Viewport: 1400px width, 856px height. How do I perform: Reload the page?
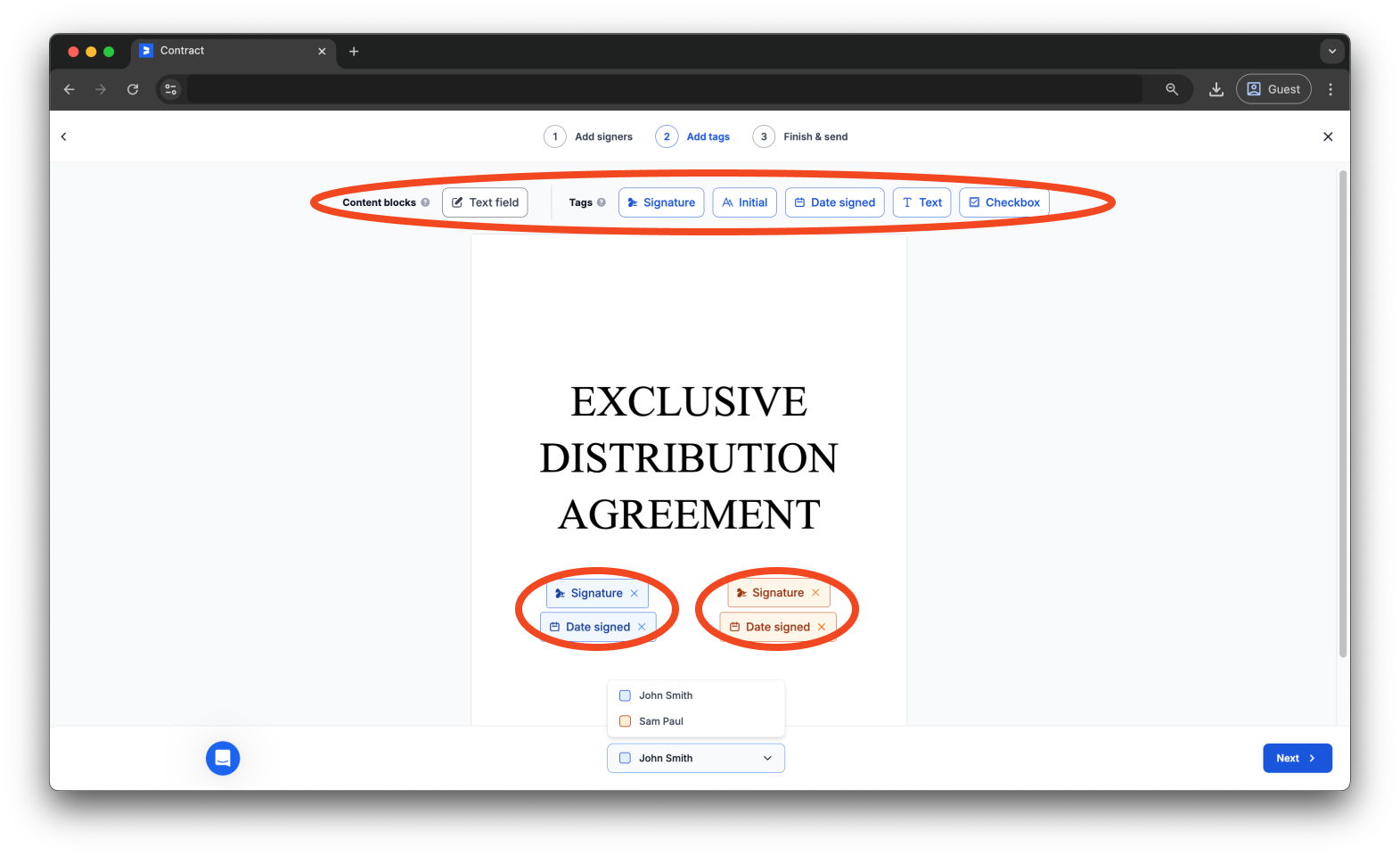point(133,89)
